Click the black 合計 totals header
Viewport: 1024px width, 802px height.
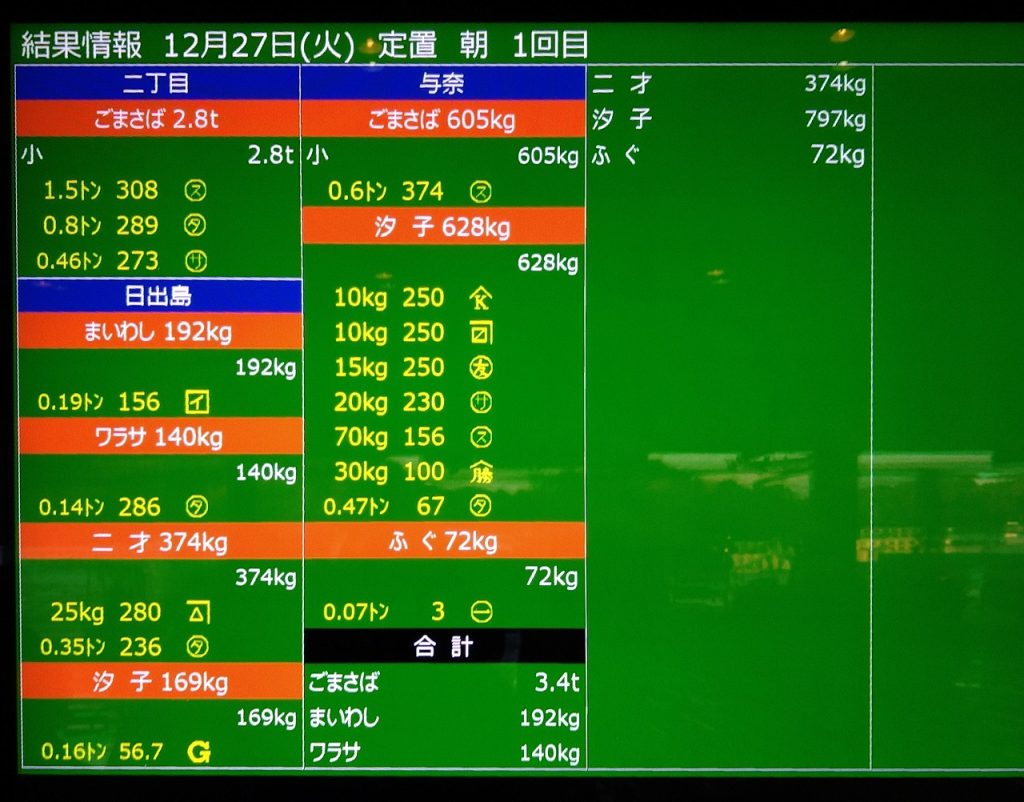442,647
